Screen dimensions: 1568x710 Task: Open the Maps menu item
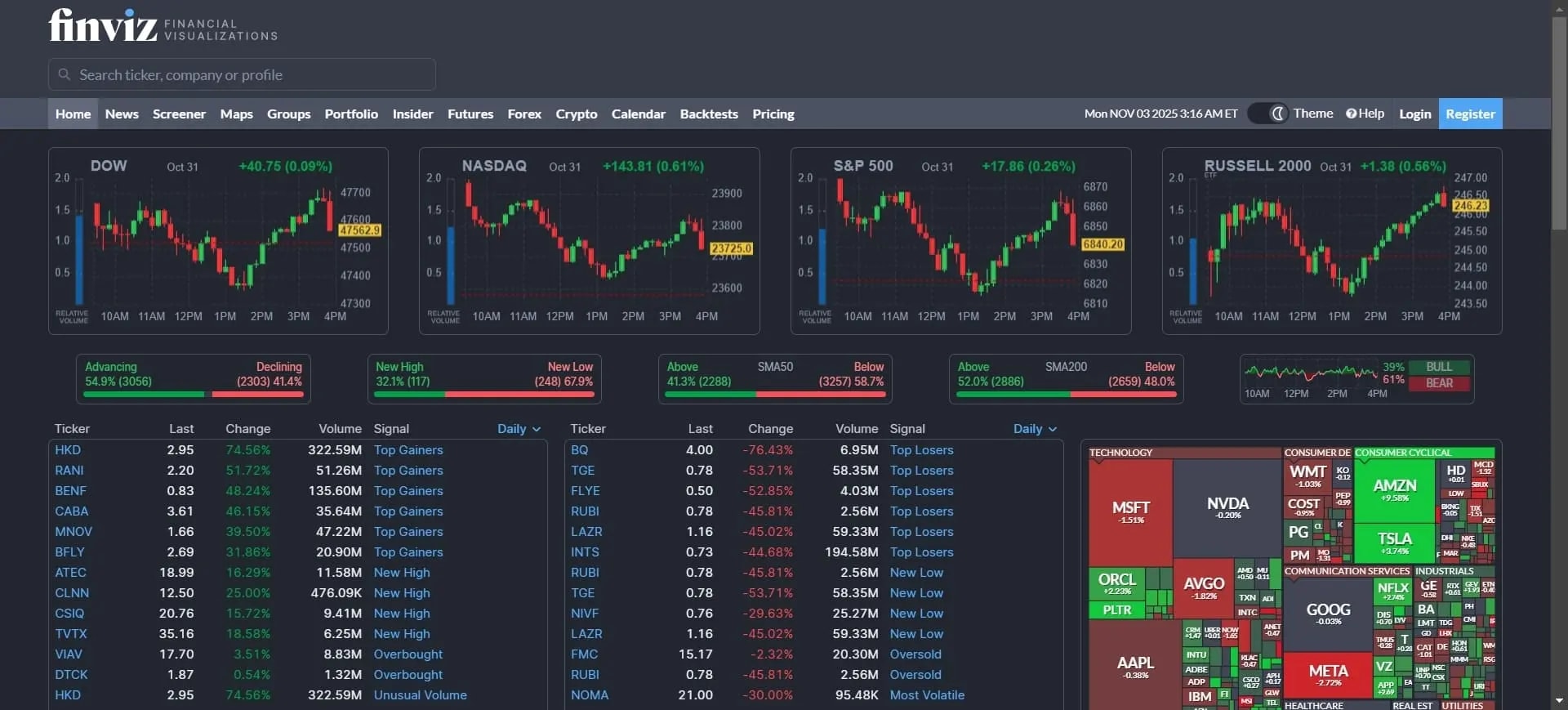click(236, 114)
